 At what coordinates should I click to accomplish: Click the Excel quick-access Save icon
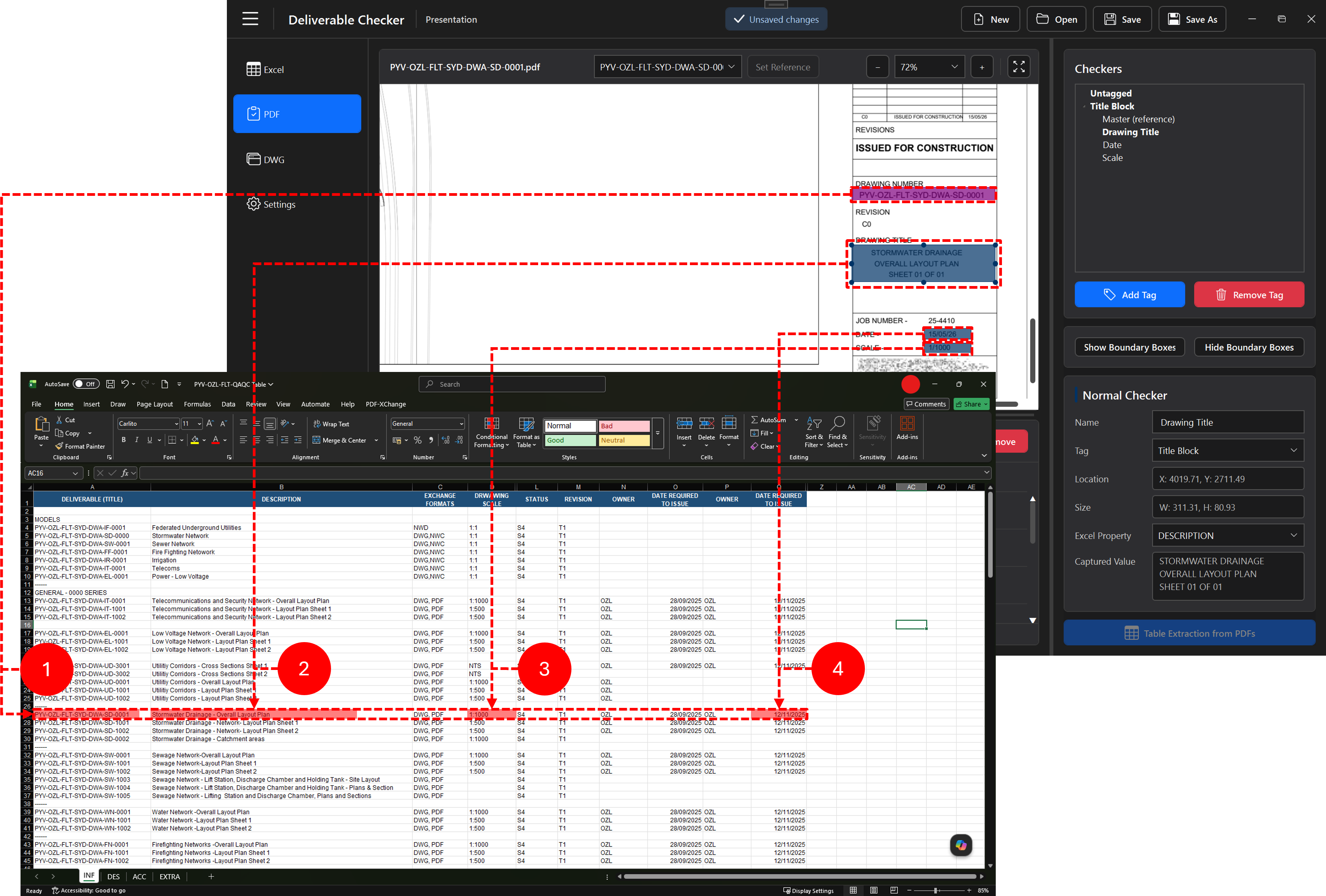(111, 384)
